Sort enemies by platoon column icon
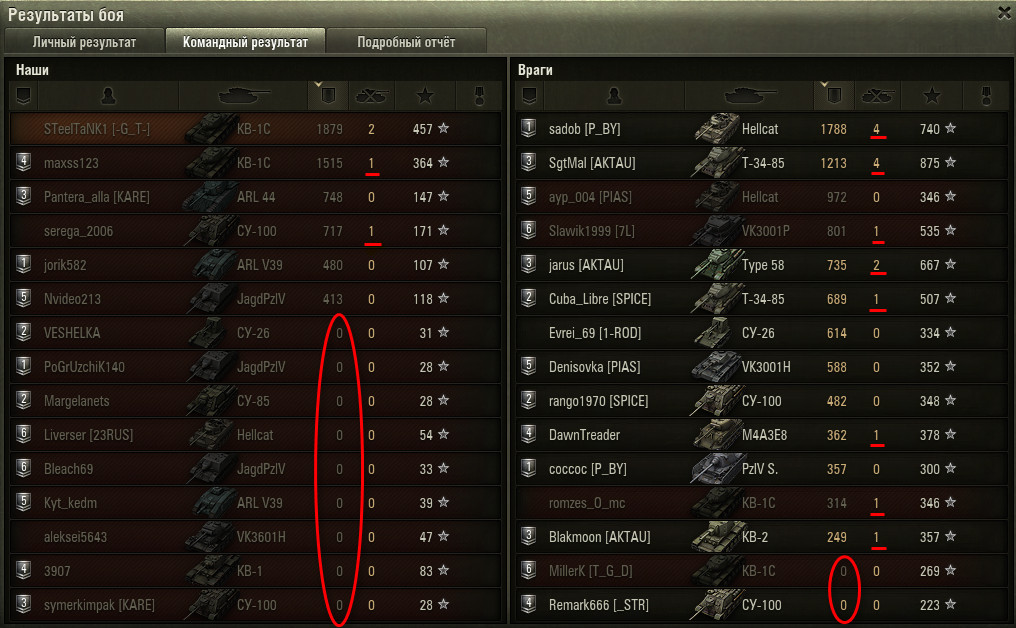Screen dimensions: 1016x628 (x=529, y=96)
